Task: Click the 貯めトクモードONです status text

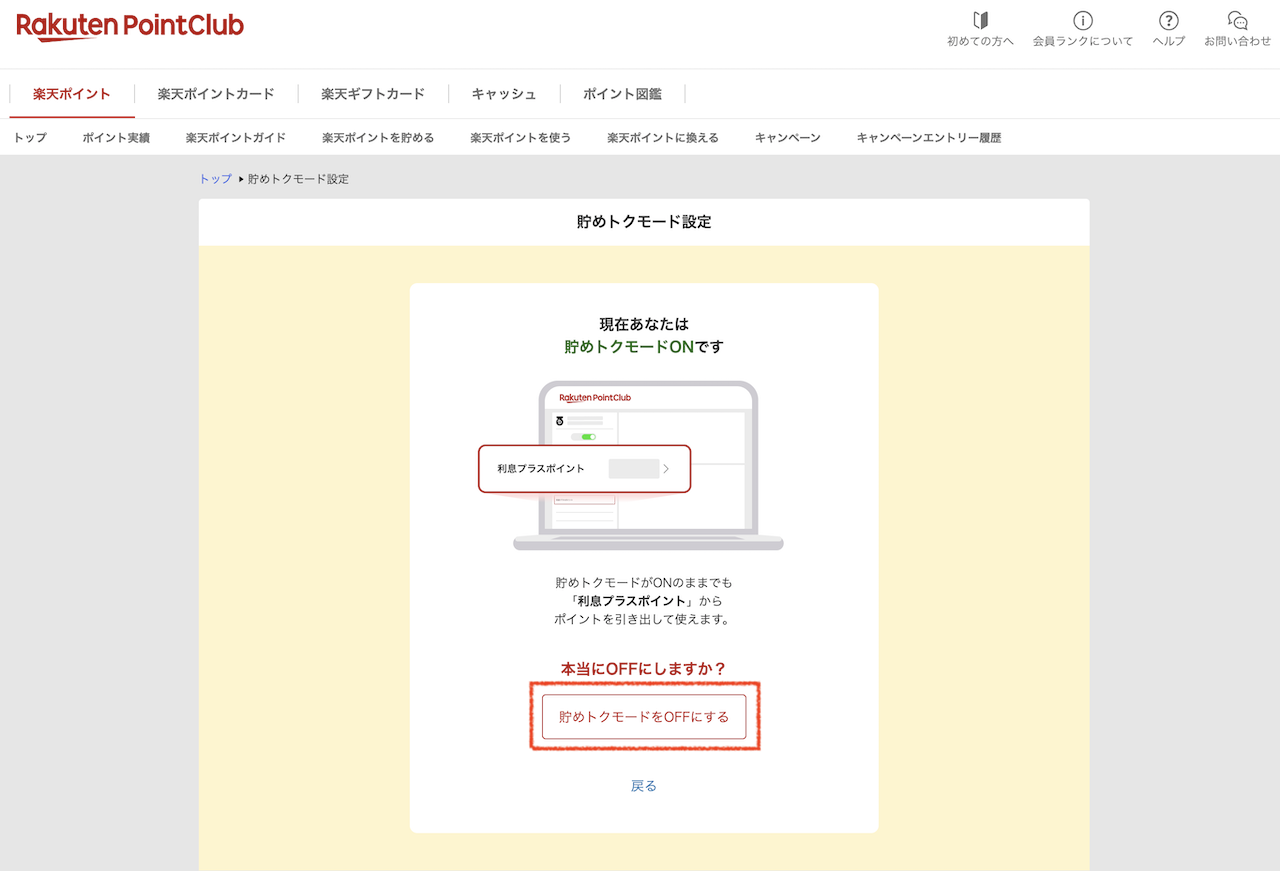Action: click(x=644, y=347)
